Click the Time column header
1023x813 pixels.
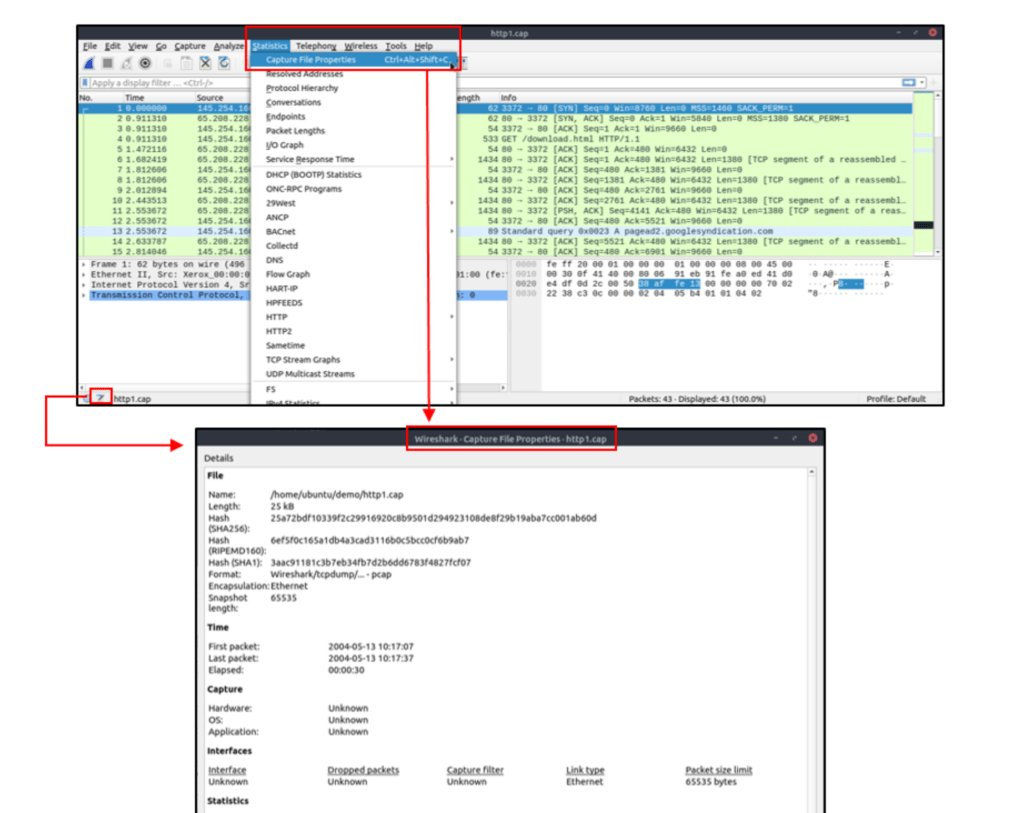tap(135, 98)
